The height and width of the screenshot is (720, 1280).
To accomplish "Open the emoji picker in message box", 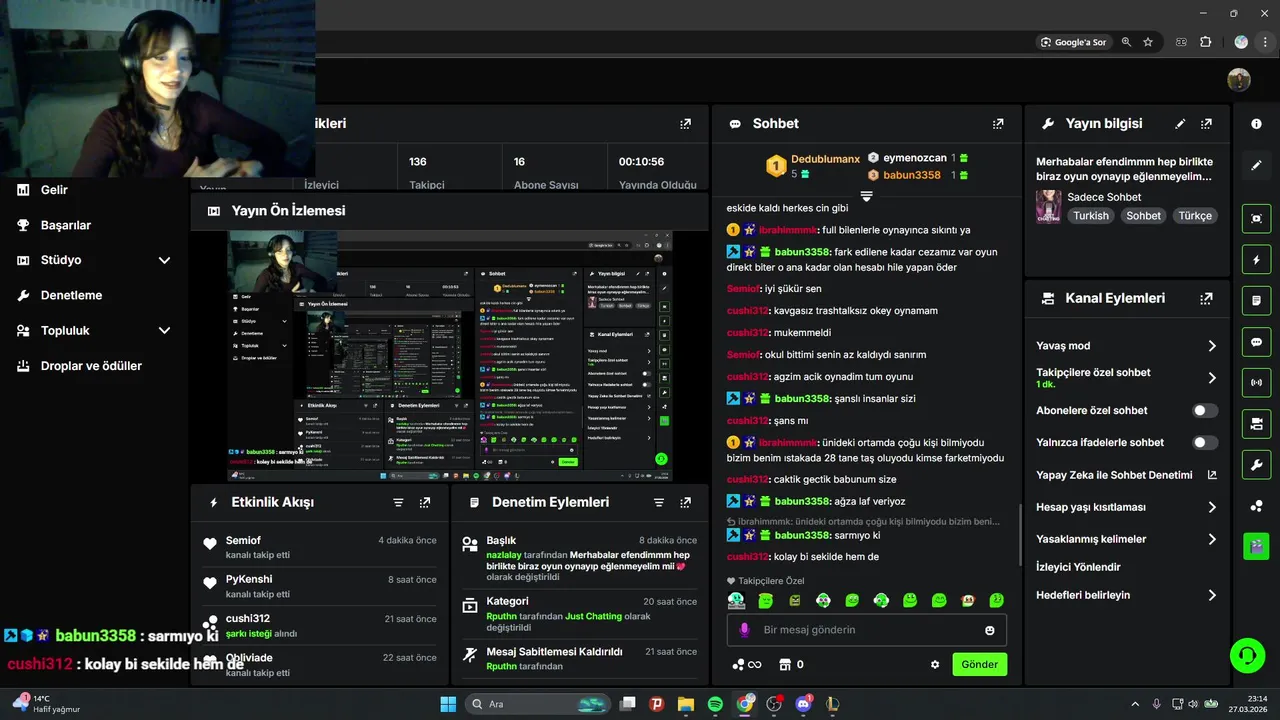I will [990, 630].
